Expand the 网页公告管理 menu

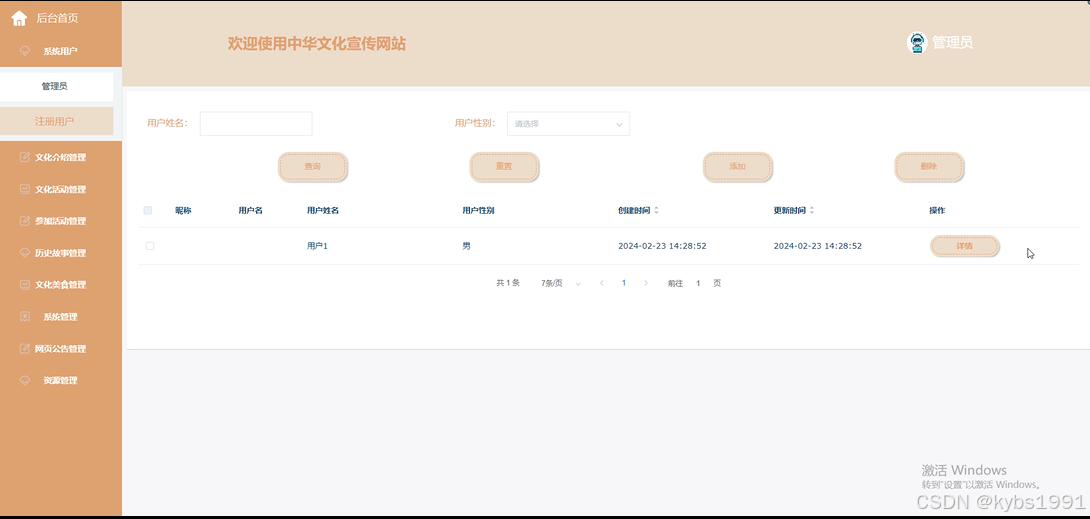click(60, 348)
